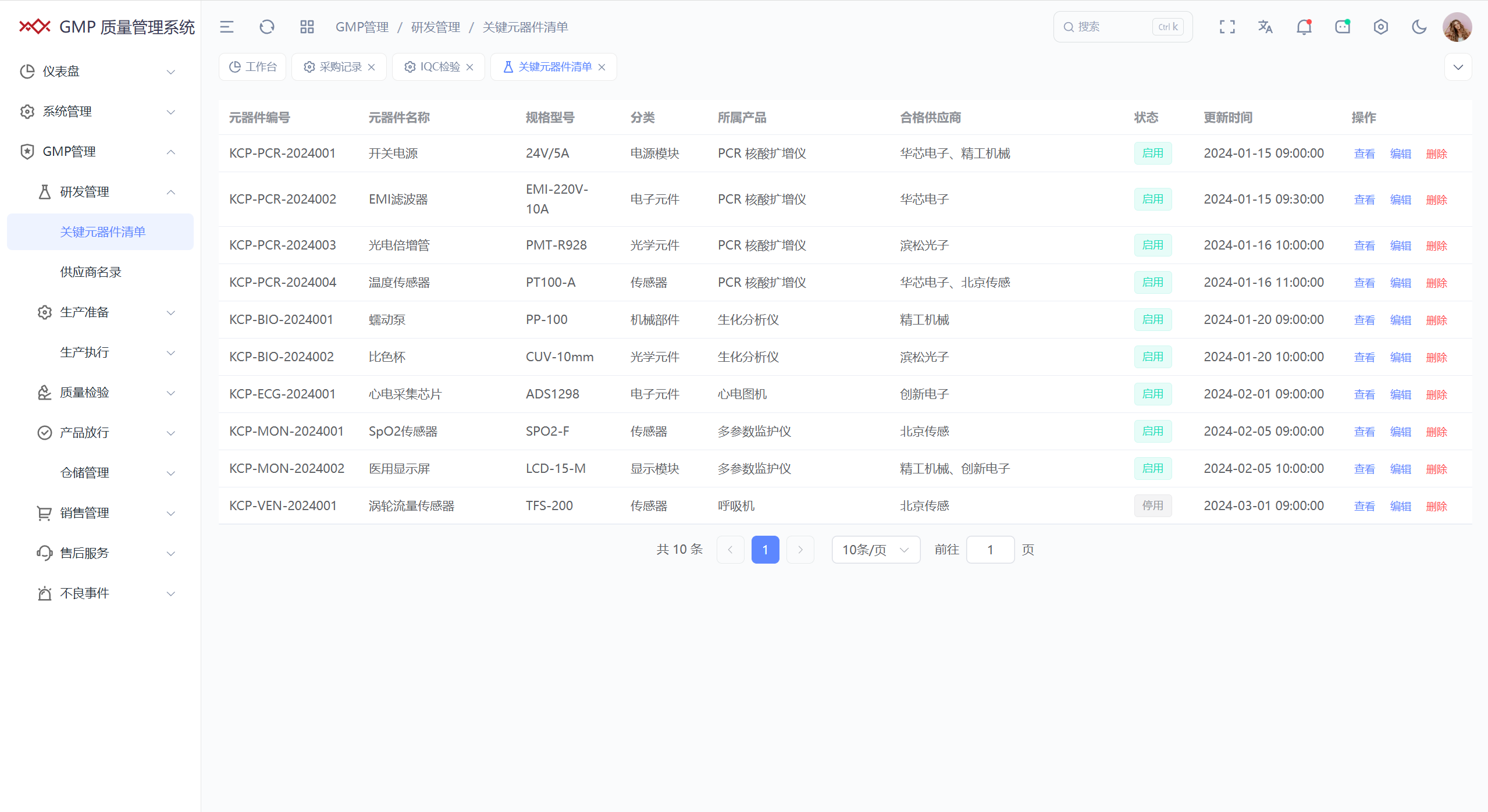Click the 系统管理 gear icon

click(x=27, y=112)
